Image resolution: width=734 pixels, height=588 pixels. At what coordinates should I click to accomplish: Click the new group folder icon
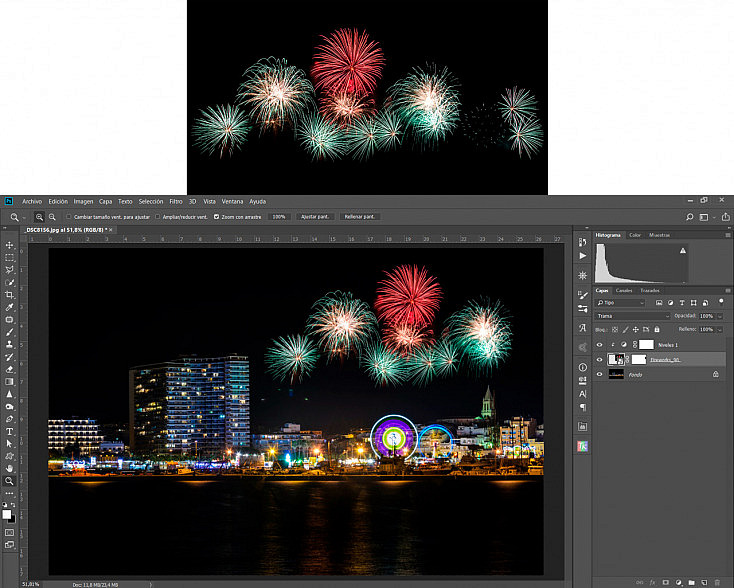[x=691, y=582]
